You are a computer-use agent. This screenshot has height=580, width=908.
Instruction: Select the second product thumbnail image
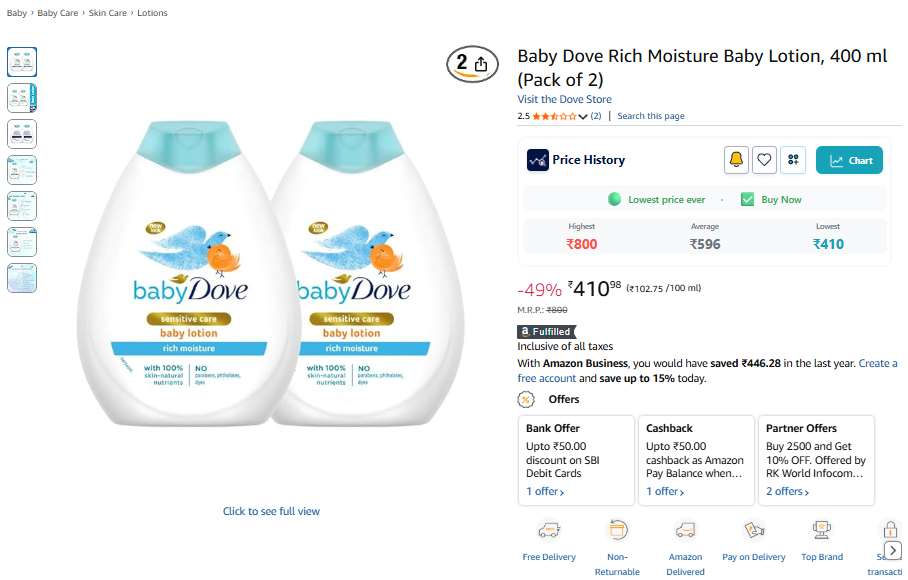tap(22, 97)
